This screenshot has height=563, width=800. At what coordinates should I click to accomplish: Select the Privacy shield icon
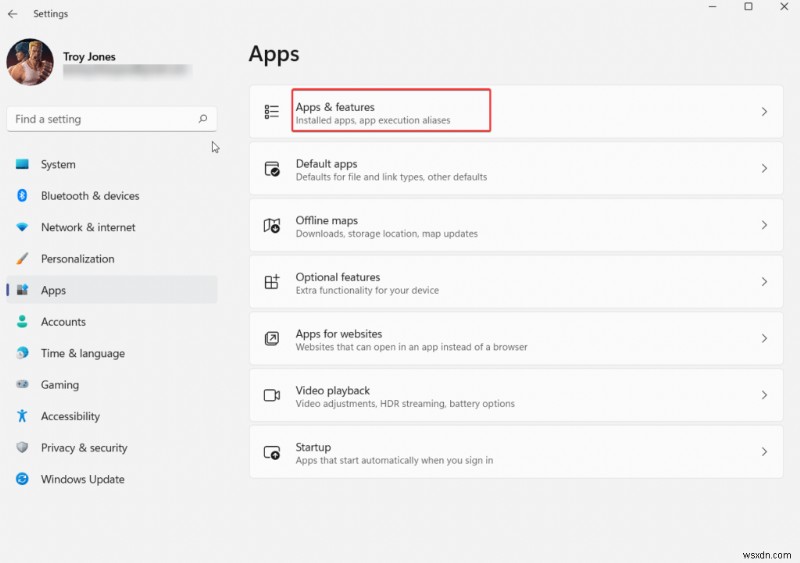[22, 447]
